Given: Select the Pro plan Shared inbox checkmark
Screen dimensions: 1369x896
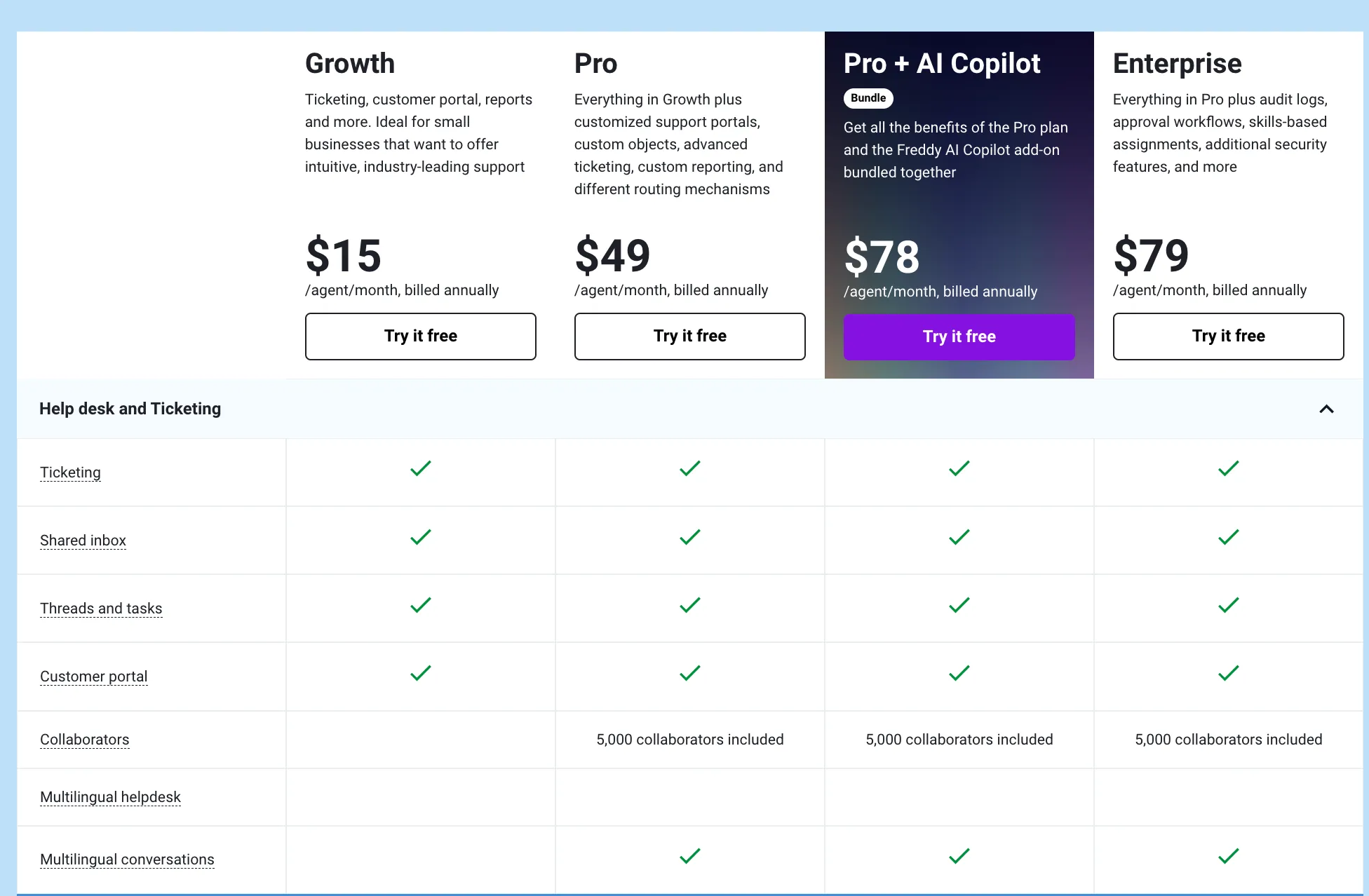Looking at the screenshot, I should coord(689,538).
